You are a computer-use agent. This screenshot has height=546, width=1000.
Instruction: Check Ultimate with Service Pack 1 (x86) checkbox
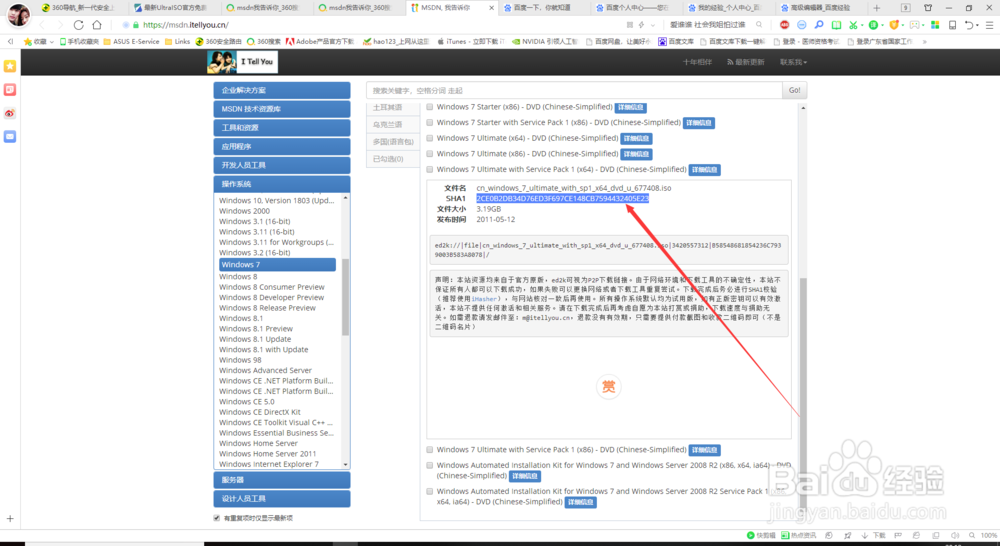(x=430, y=450)
